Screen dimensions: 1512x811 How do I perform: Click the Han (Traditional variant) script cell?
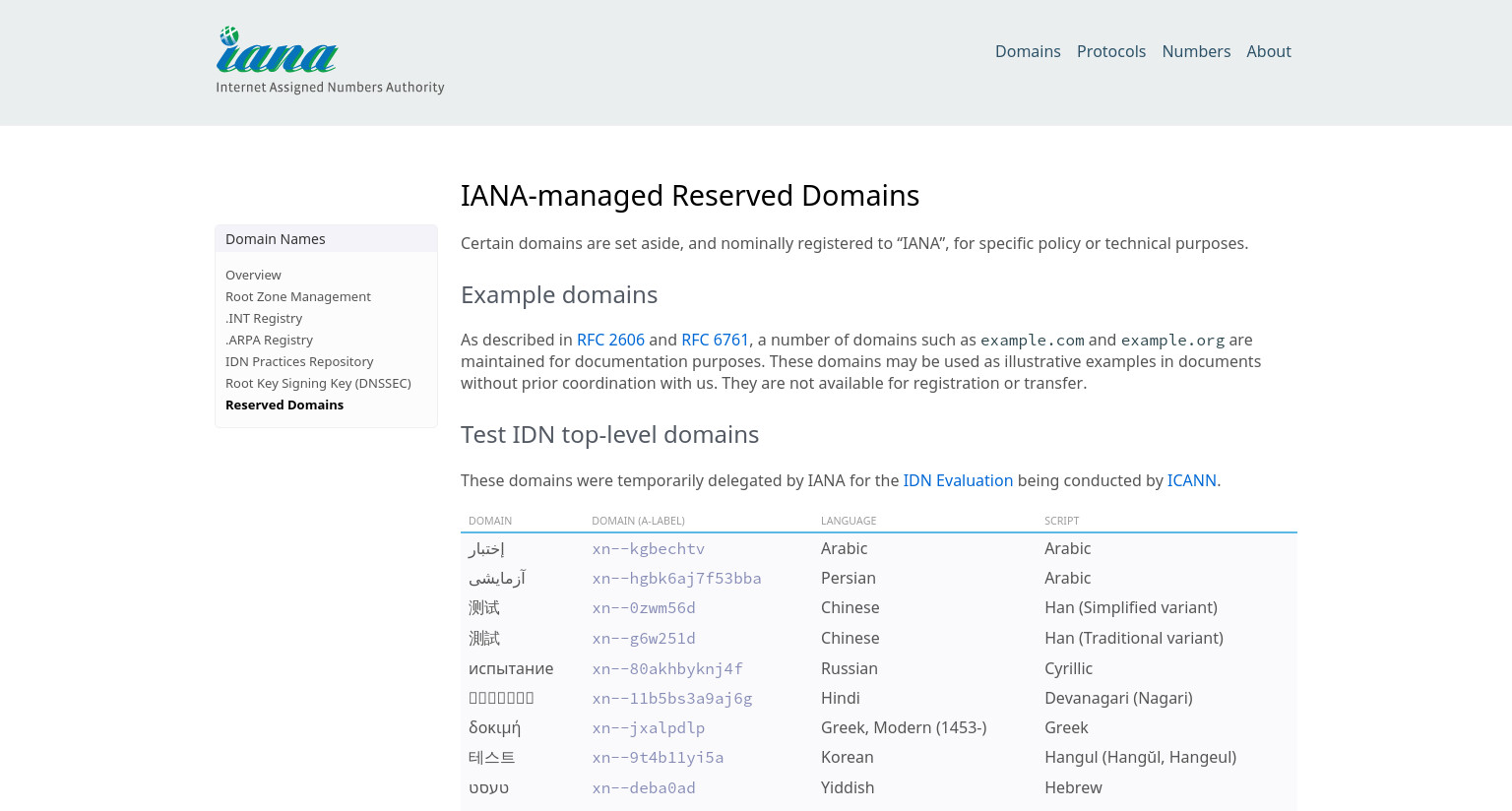(x=1134, y=638)
